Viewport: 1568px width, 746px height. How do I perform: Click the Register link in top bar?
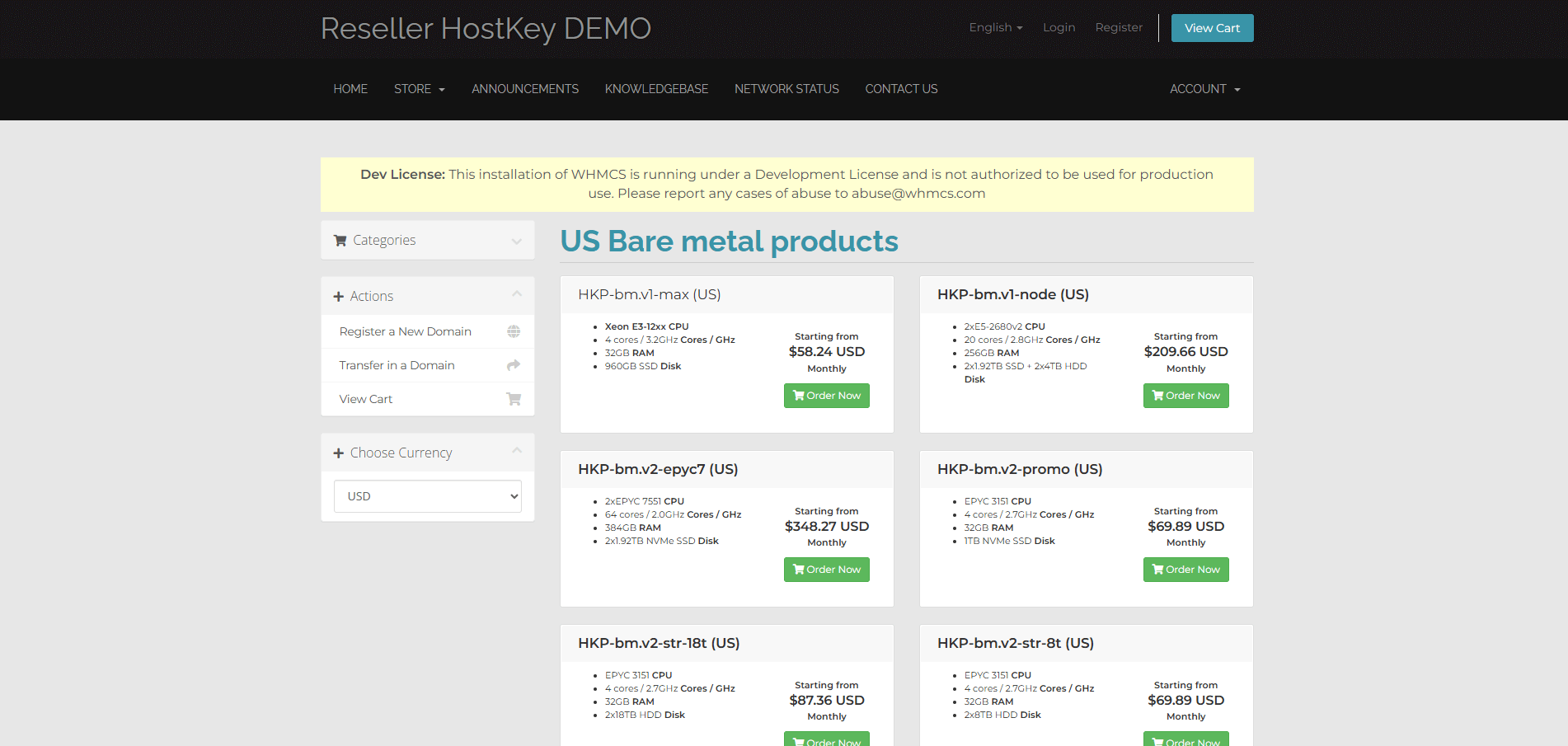1119,27
